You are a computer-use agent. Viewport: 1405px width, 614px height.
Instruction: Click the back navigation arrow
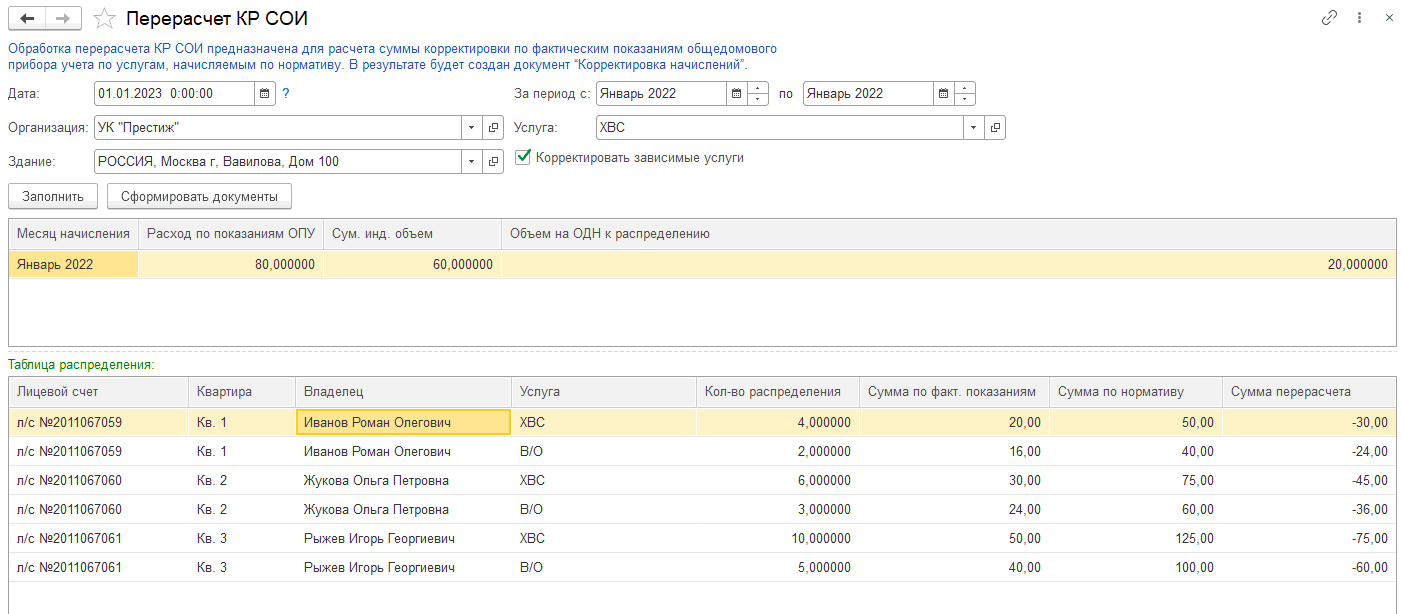click(27, 18)
